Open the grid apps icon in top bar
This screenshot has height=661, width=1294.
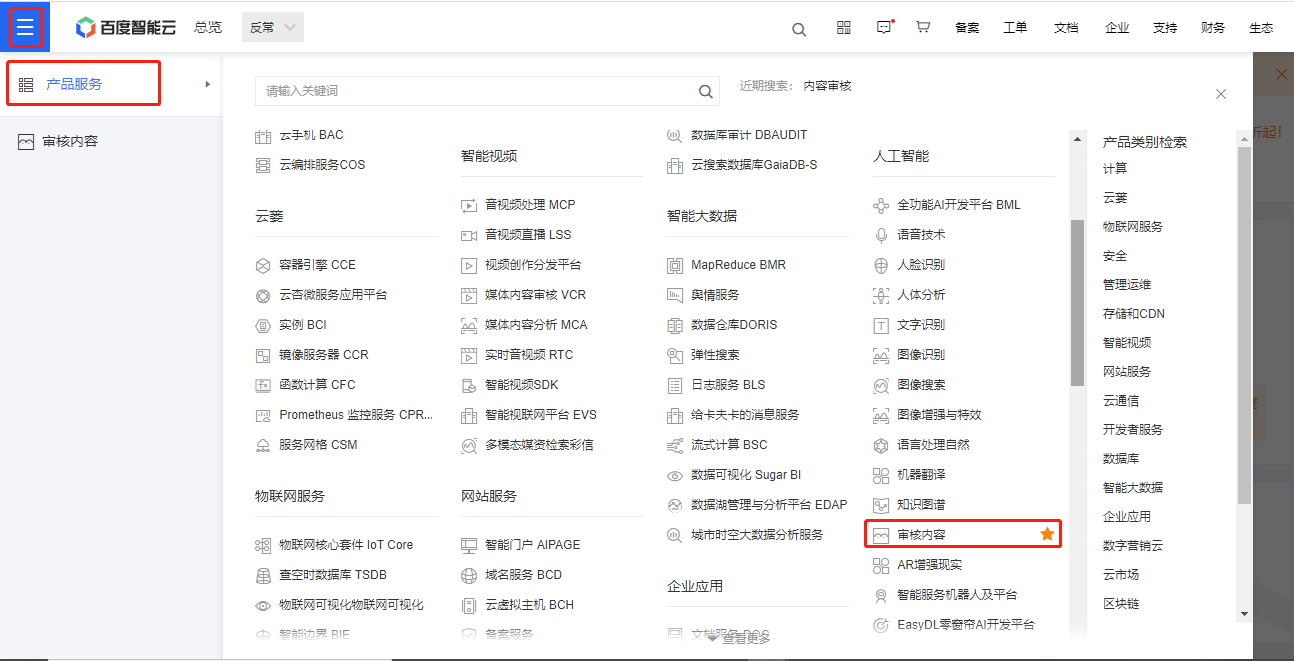pyautogui.click(x=844, y=28)
